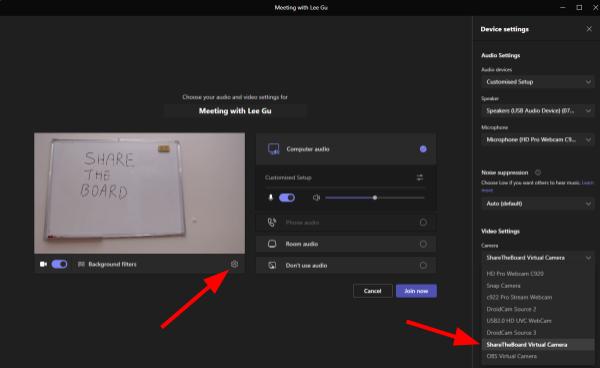Image resolution: width=600 pixels, height=368 pixels.
Task: Choose c922 Pro Stream Webcam
Action: point(538,297)
